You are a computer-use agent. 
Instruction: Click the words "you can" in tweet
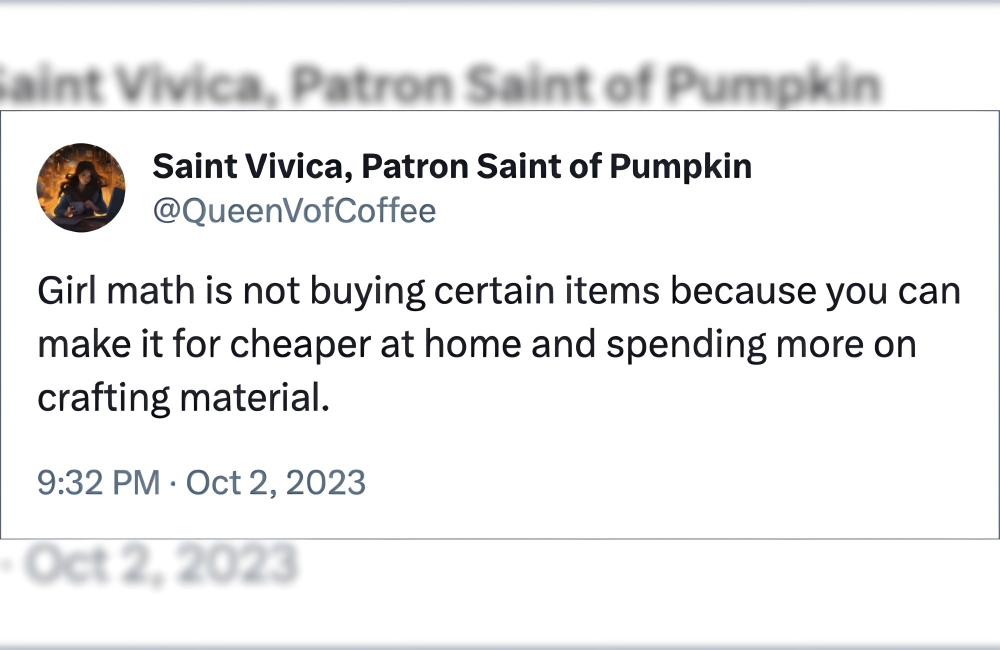pos(892,292)
